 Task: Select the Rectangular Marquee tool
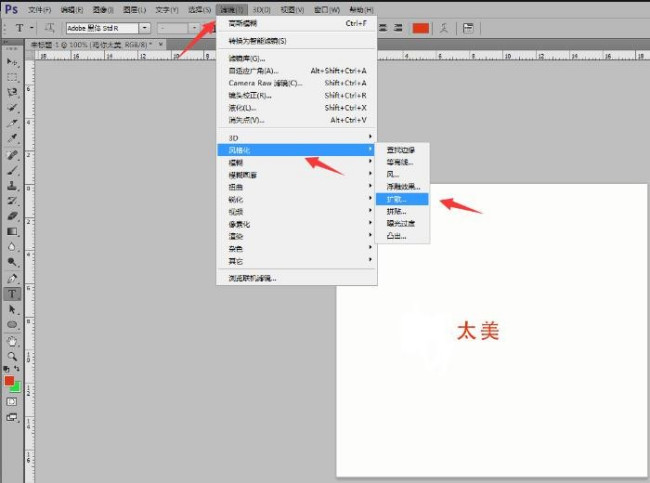point(13,76)
